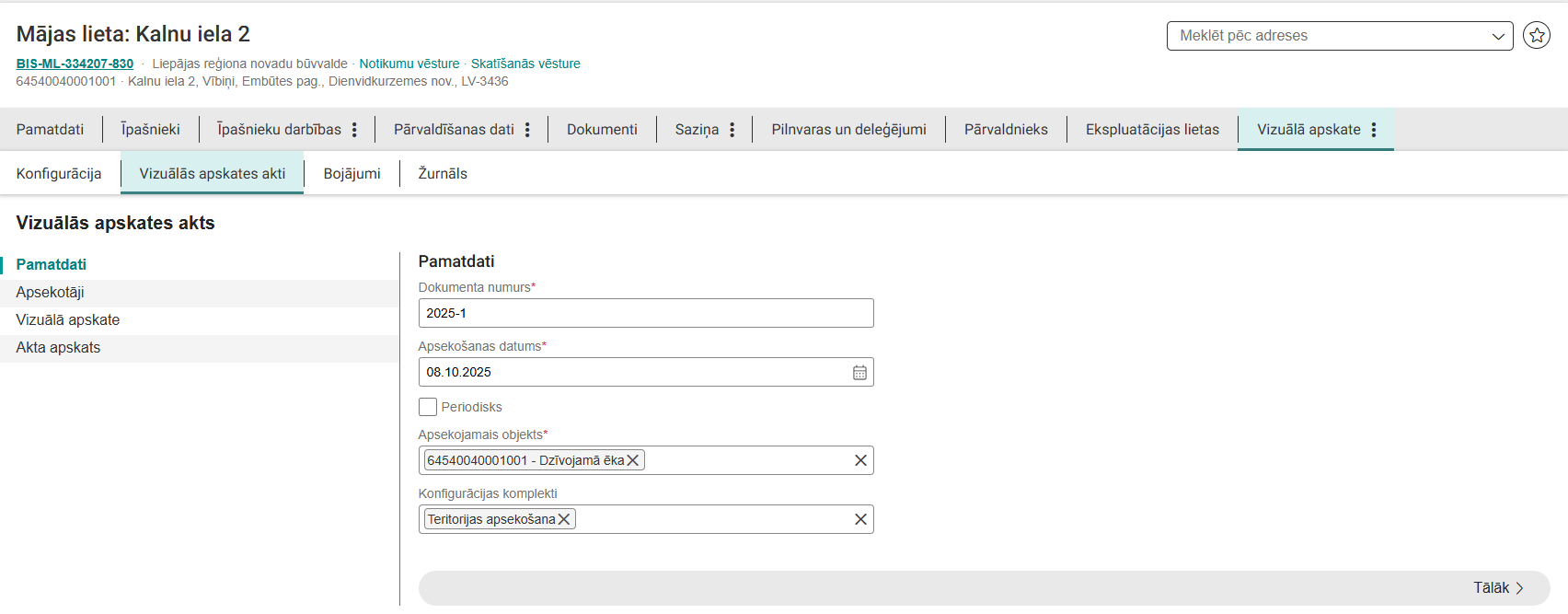Open Saziņa three-dot menu

point(732,130)
